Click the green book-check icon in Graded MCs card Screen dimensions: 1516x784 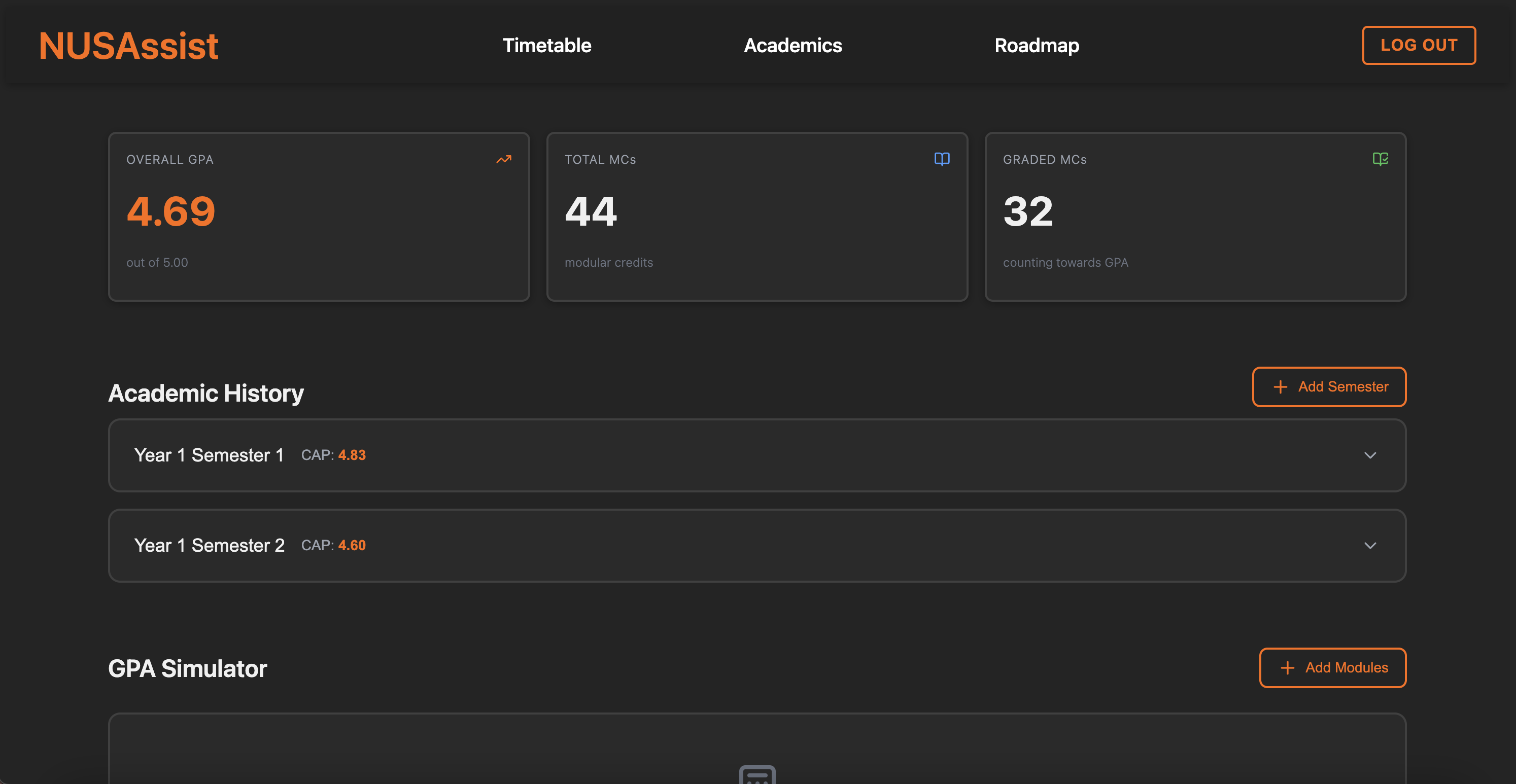1380,159
